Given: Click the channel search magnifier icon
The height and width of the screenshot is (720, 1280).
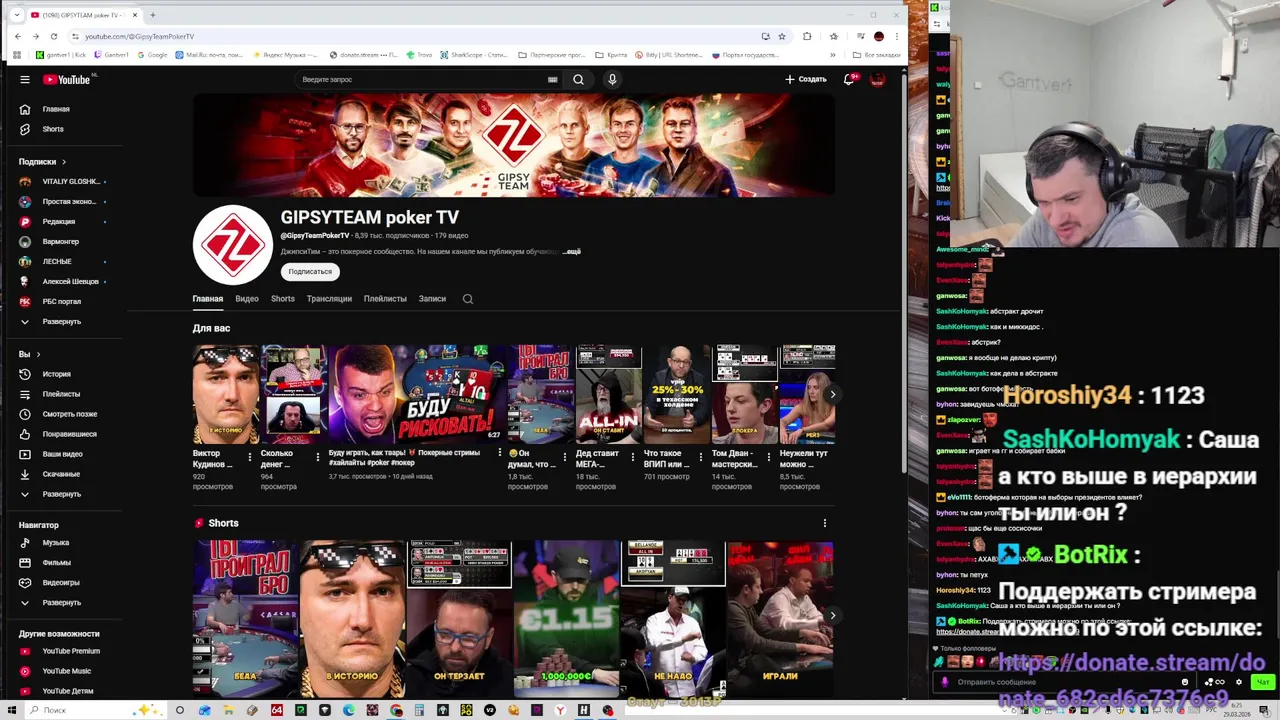Looking at the screenshot, I should click(x=467, y=298).
